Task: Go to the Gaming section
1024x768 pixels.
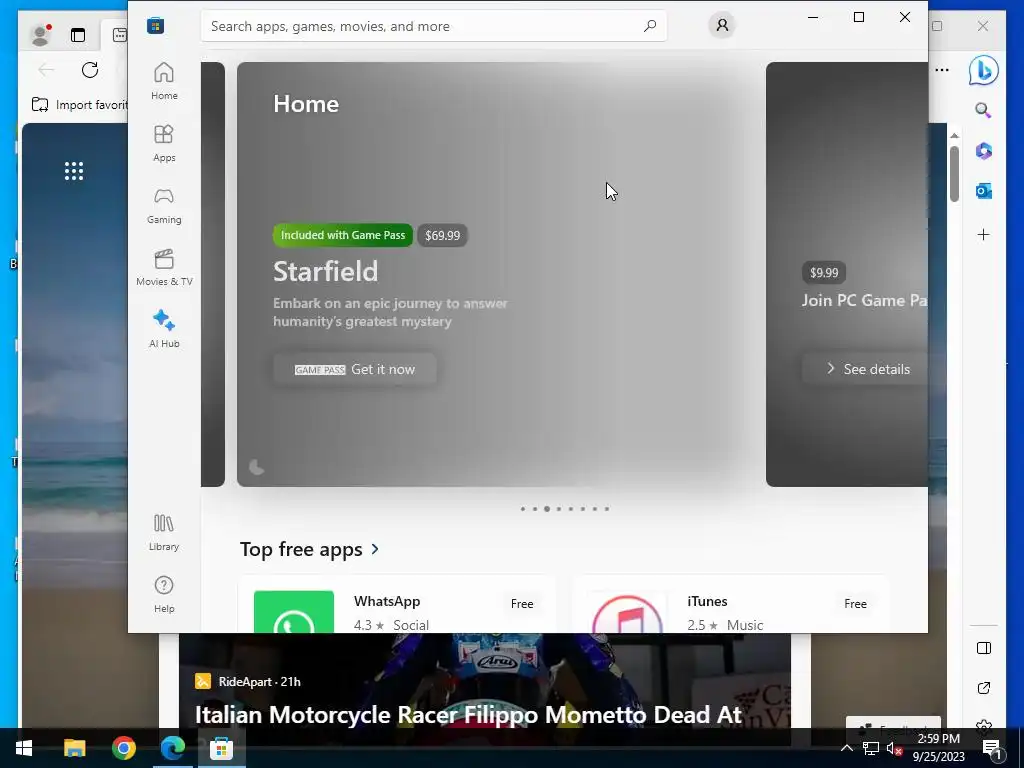Action: [164, 205]
